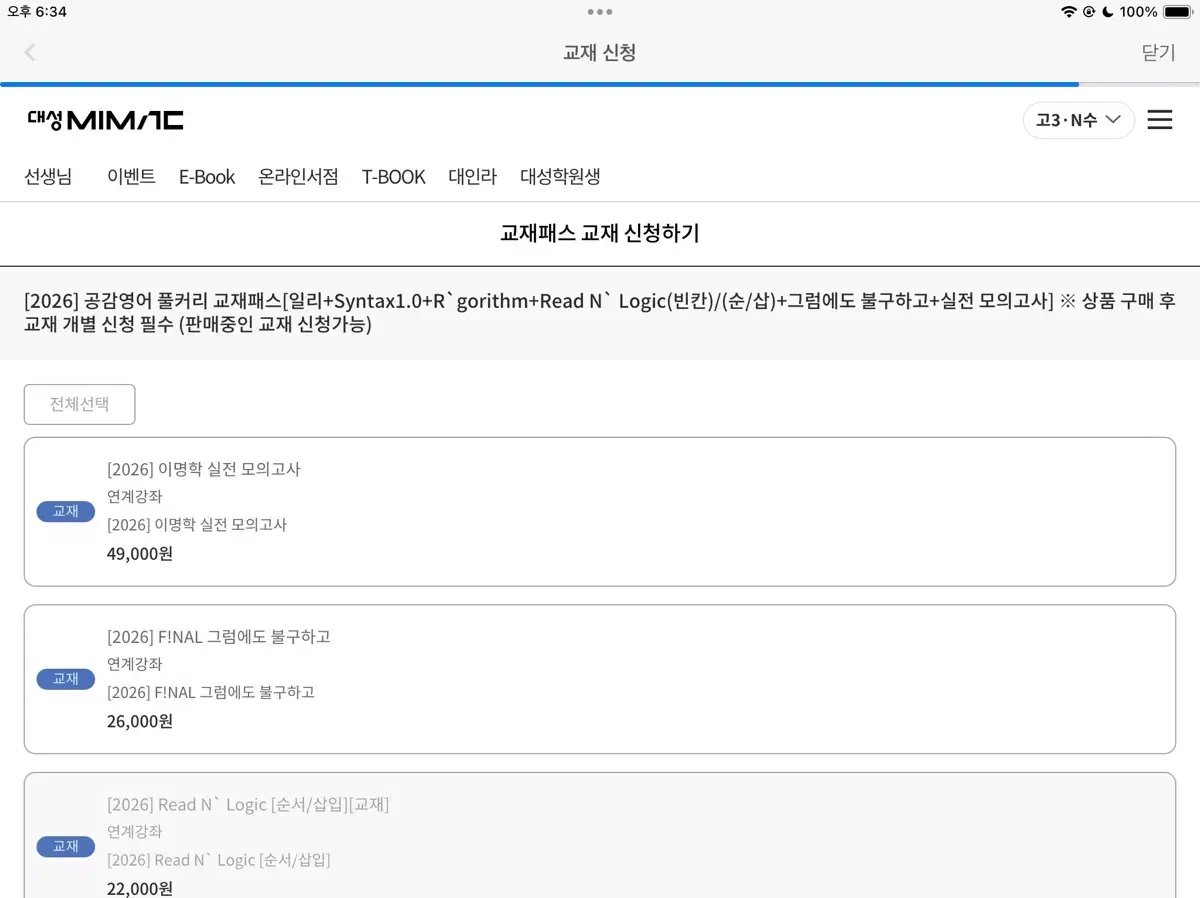Open the hamburger menu
Image resolution: width=1200 pixels, height=898 pixels.
[x=1159, y=119]
